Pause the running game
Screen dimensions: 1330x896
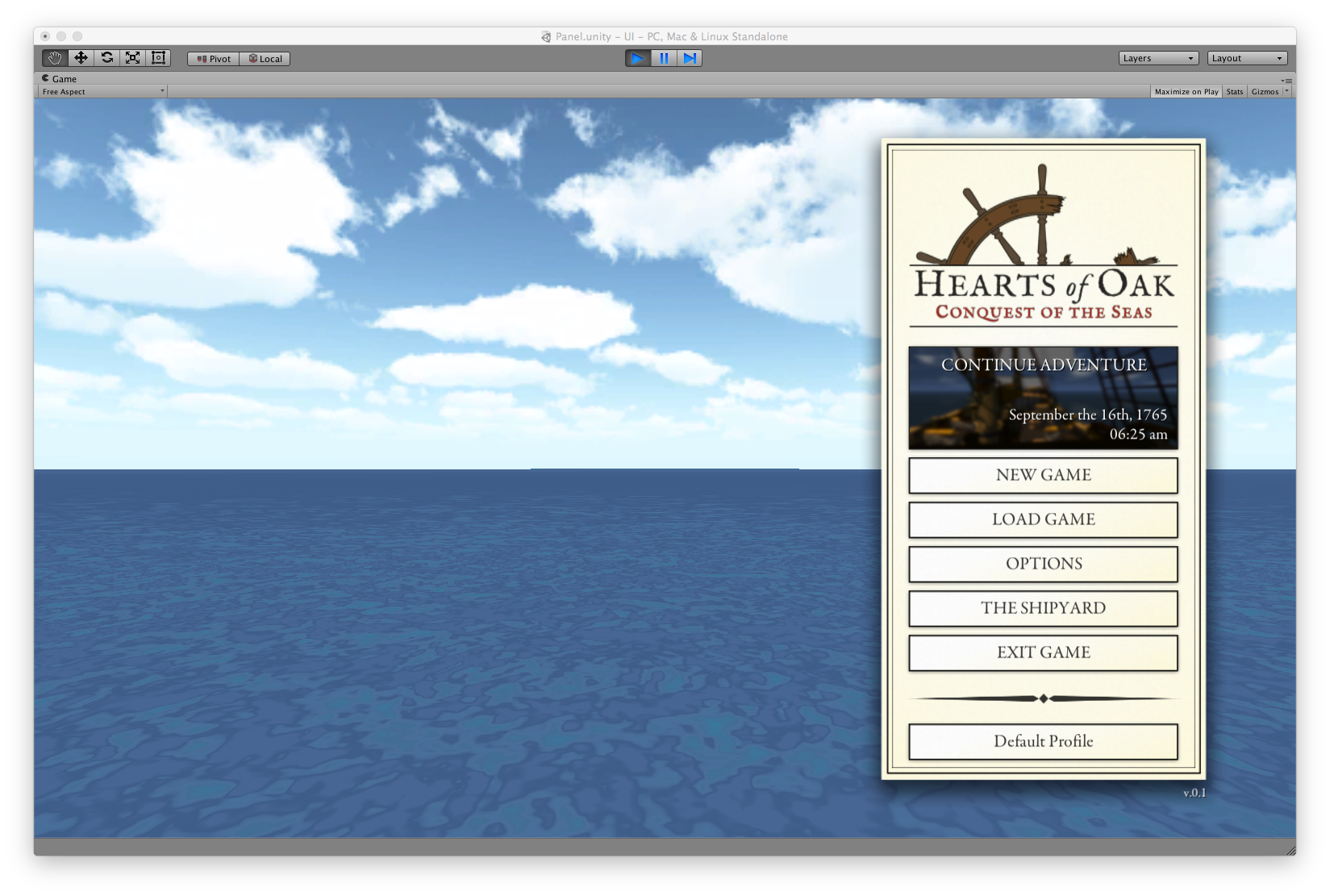[x=664, y=58]
